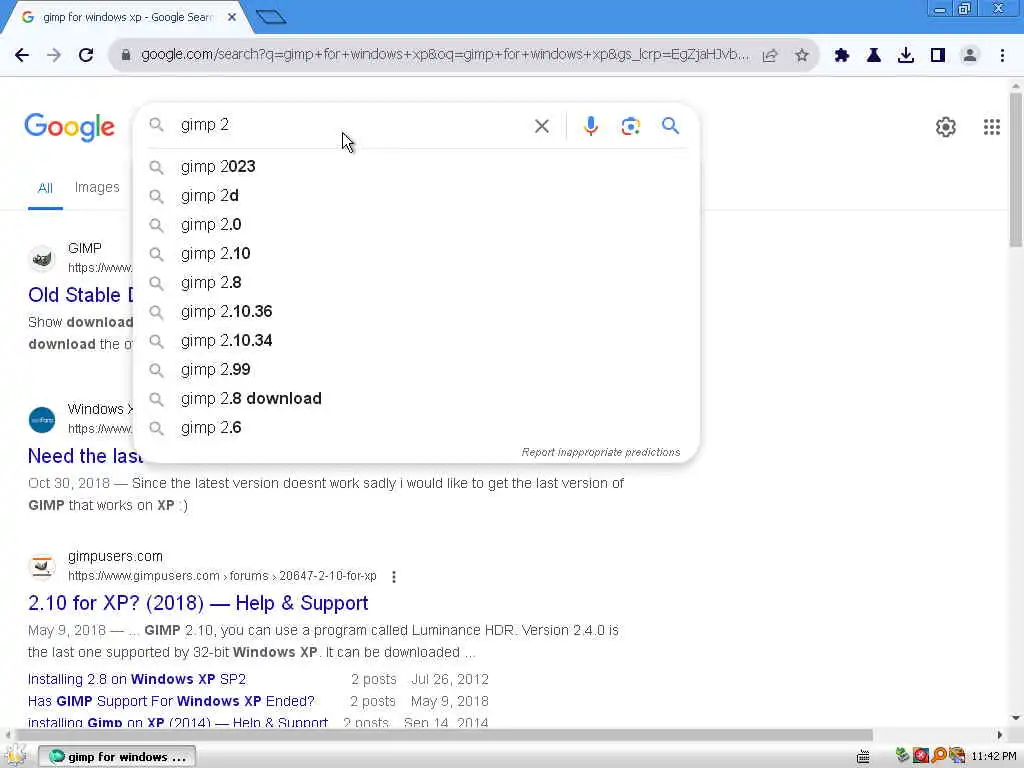
Task: Click the horizontal scrollbar thumb
Action: pos(444,735)
